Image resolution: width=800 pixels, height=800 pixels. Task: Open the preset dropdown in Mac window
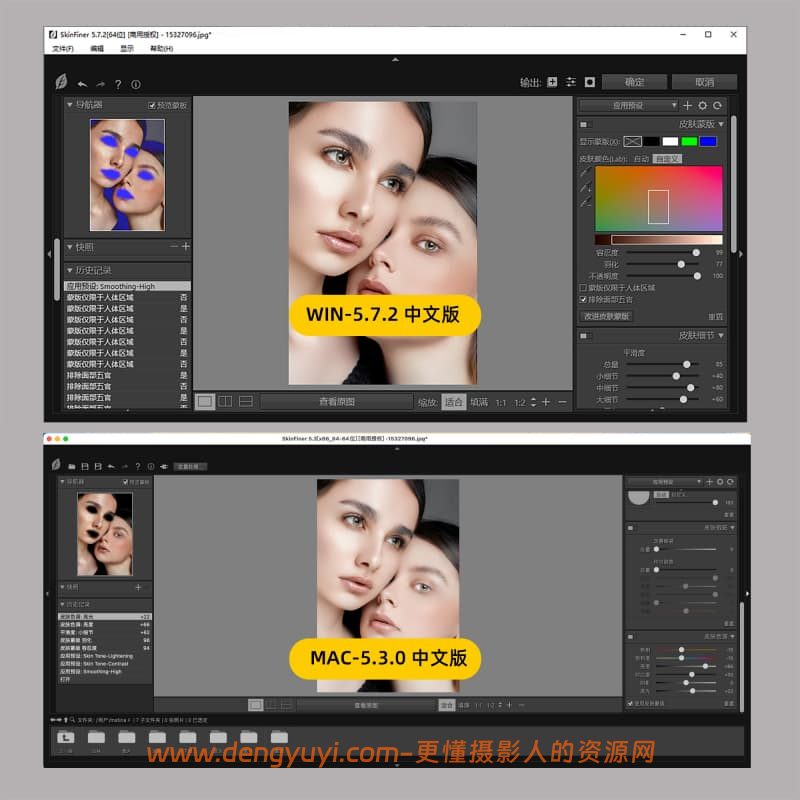tap(664, 482)
